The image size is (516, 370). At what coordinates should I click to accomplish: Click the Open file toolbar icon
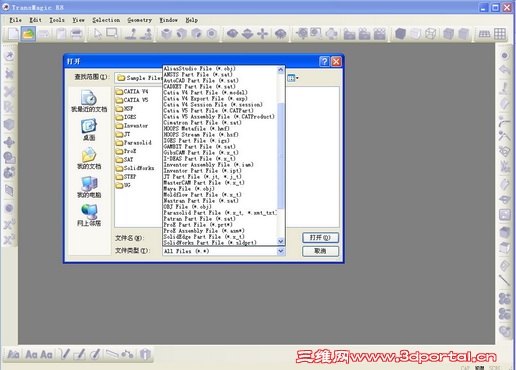[28, 34]
